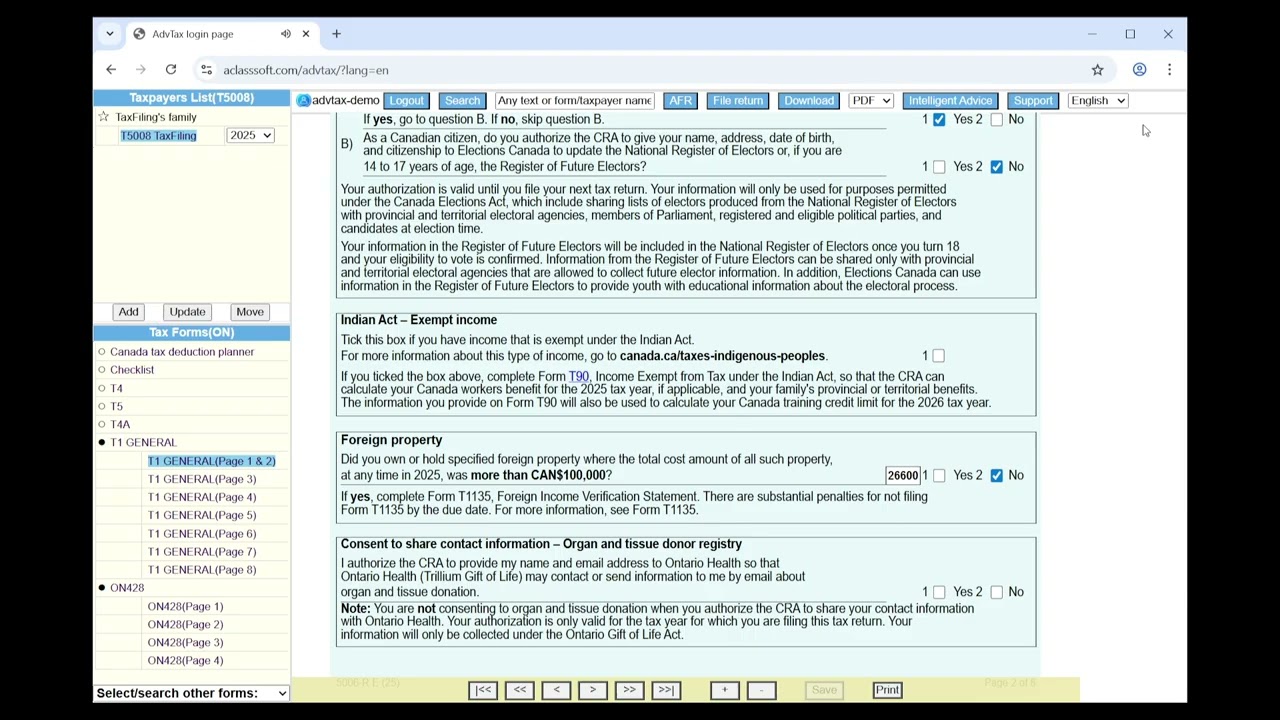Click Move taxpayer button
1280x720 pixels.
tap(250, 312)
